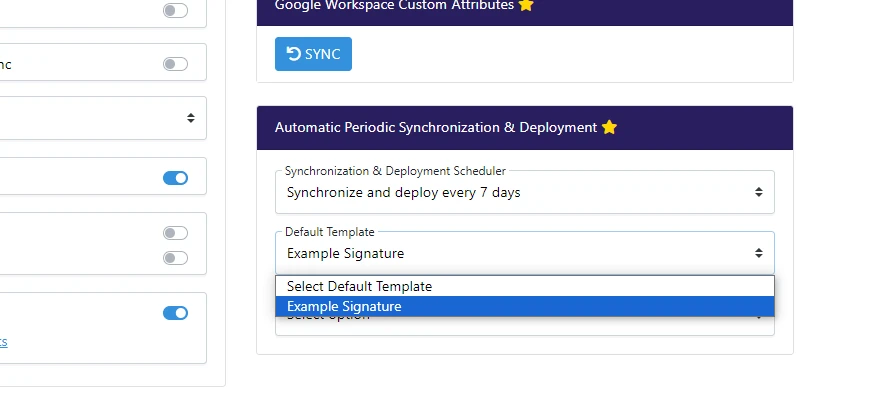This screenshot has height=393, width=880.
Task: Pick the highlighted "Example Signature" list option
Action: pos(525,307)
